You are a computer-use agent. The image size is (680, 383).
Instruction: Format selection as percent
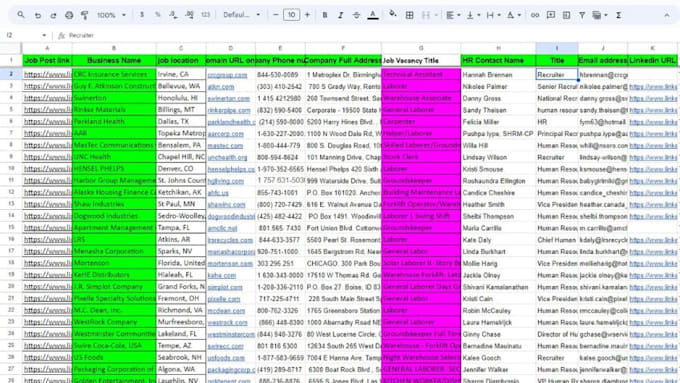point(157,15)
